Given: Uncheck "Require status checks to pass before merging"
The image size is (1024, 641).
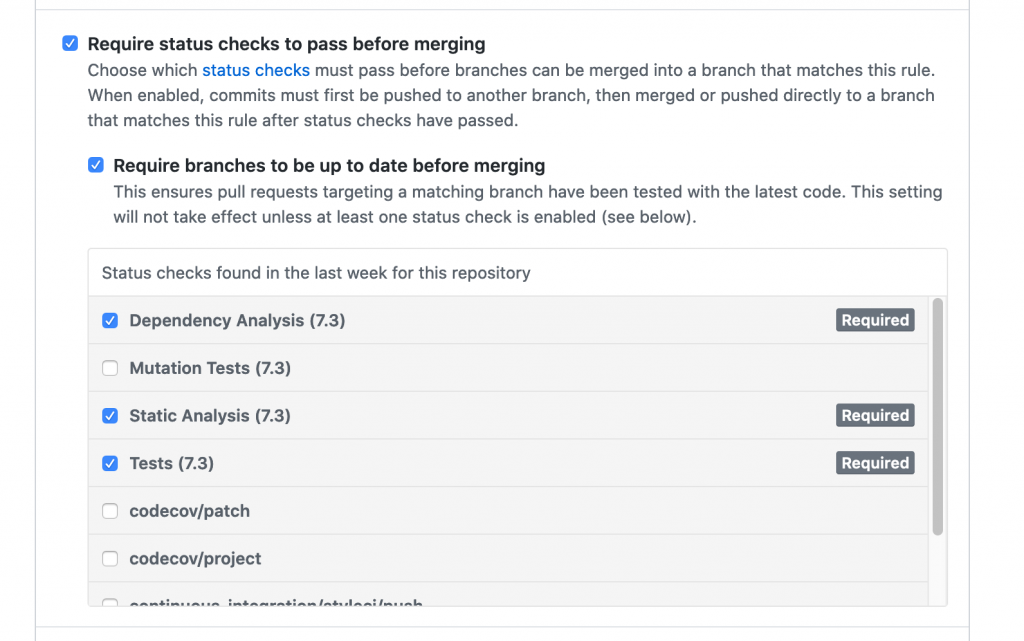Looking at the screenshot, I should 70,43.
